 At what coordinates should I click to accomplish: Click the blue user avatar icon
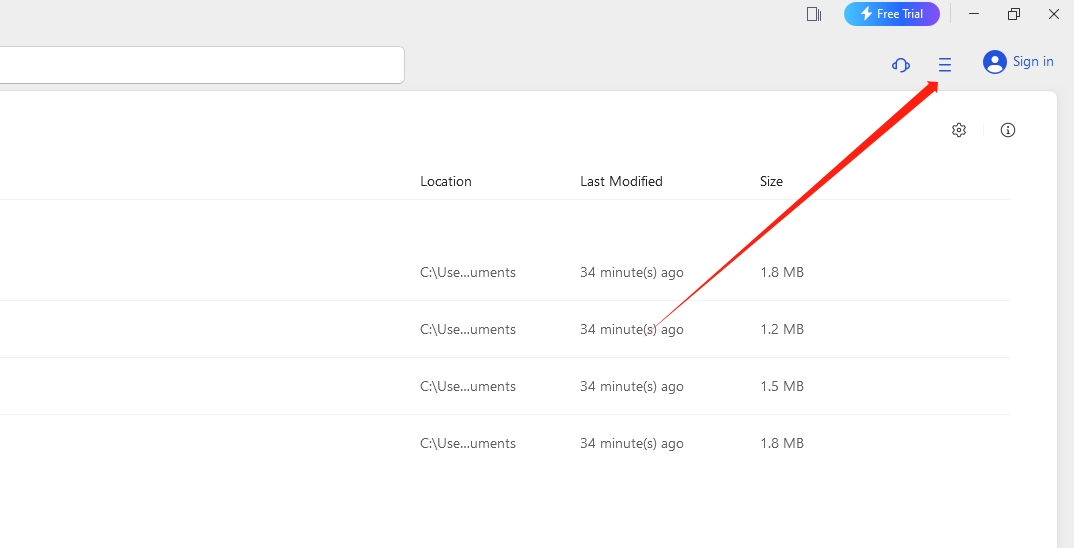click(994, 62)
